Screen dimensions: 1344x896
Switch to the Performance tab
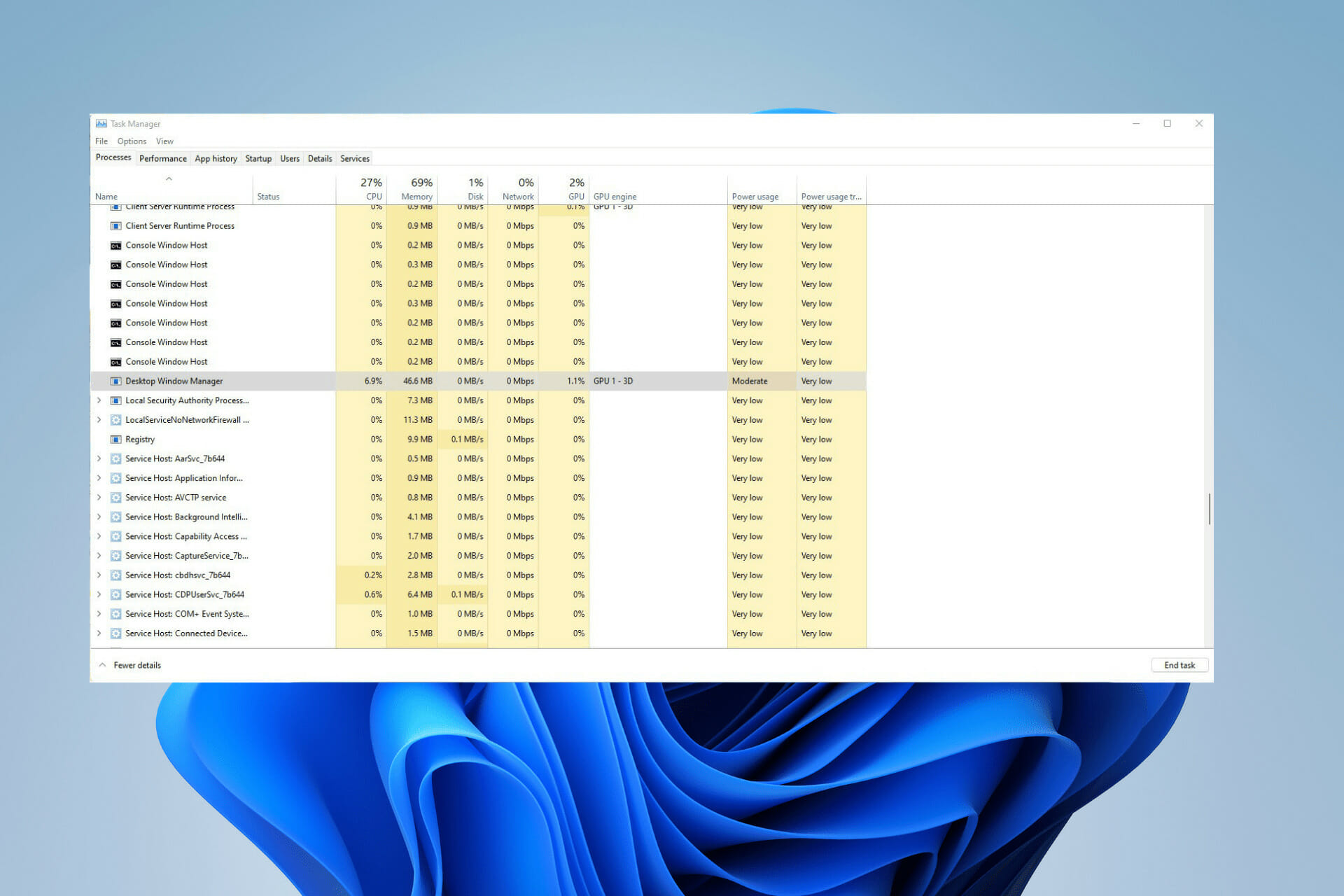162,158
